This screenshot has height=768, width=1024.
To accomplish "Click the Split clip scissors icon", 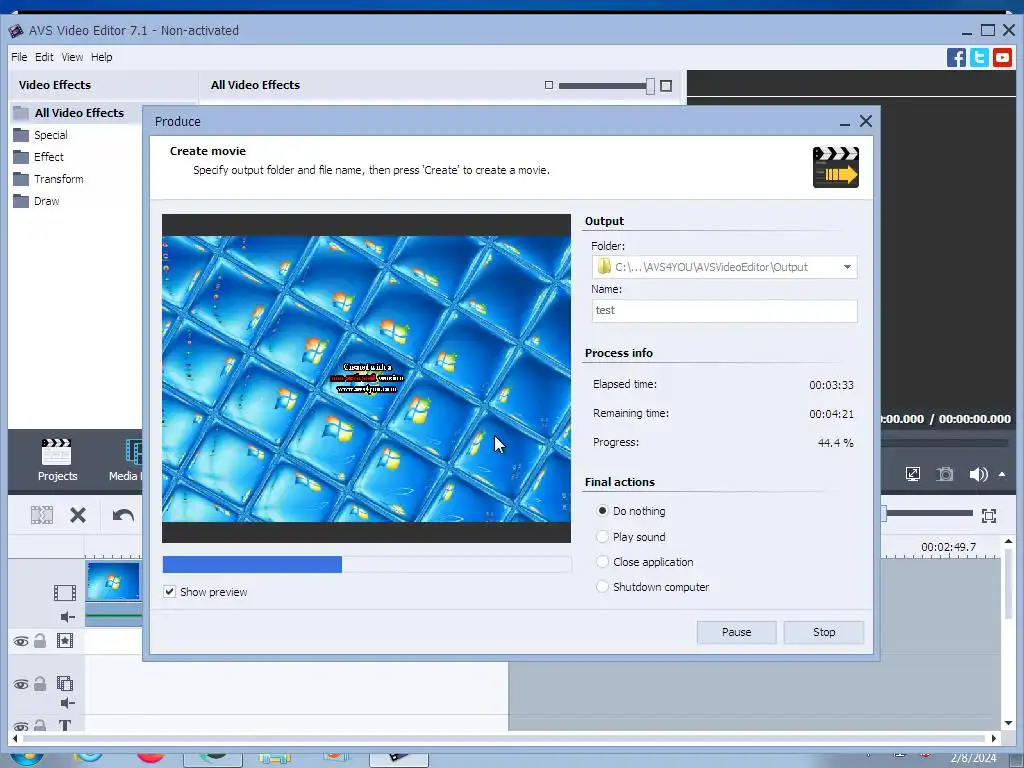I will [42, 515].
